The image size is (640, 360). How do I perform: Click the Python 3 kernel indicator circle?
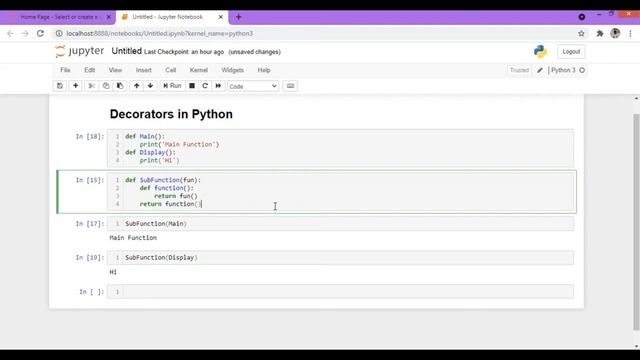click(582, 70)
